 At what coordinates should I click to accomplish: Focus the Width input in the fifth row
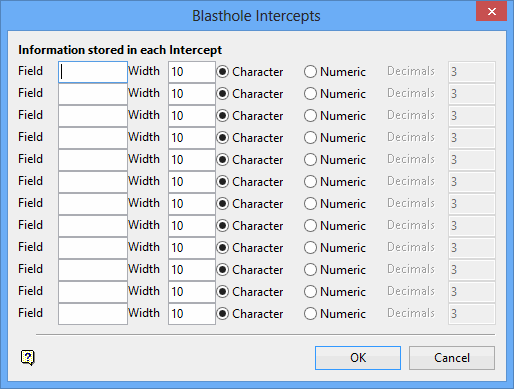192,160
